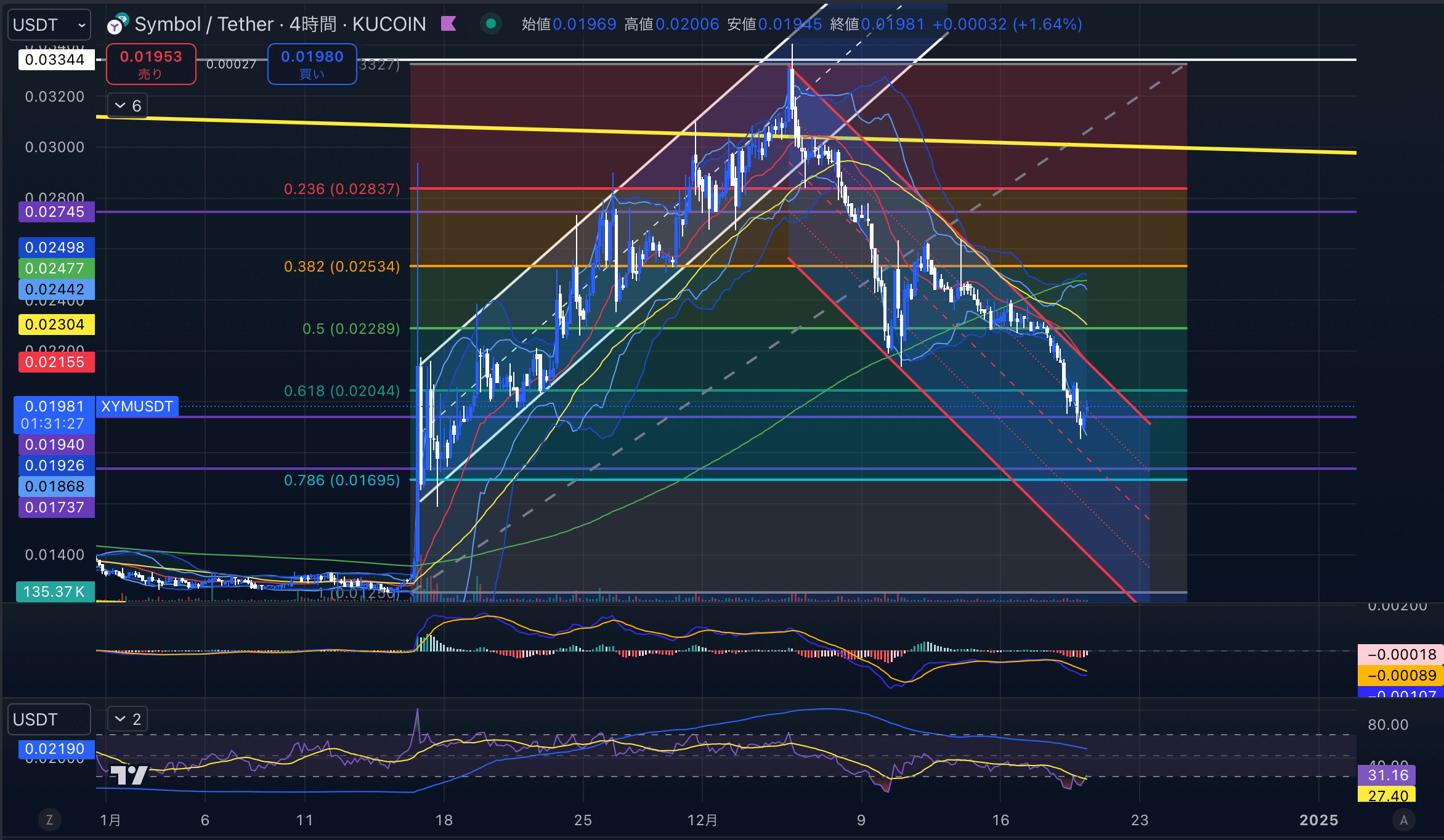Open the USDT dropdown in the lower pane
Screen dimensions: 1444x840
tap(49, 719)
